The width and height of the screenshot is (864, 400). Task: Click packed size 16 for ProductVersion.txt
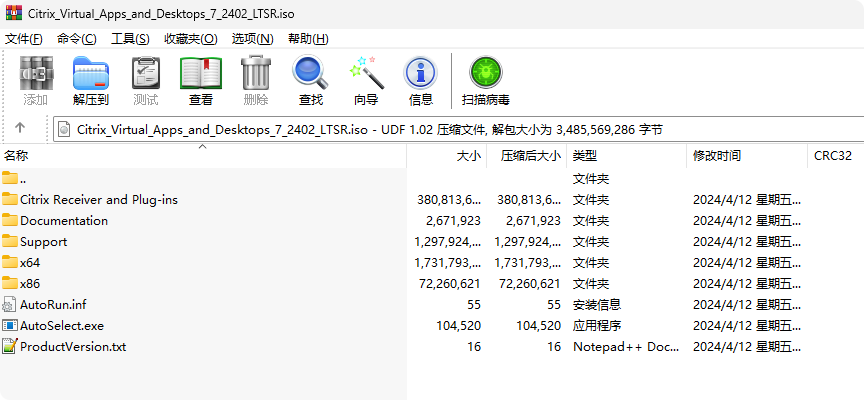point(554,347)
